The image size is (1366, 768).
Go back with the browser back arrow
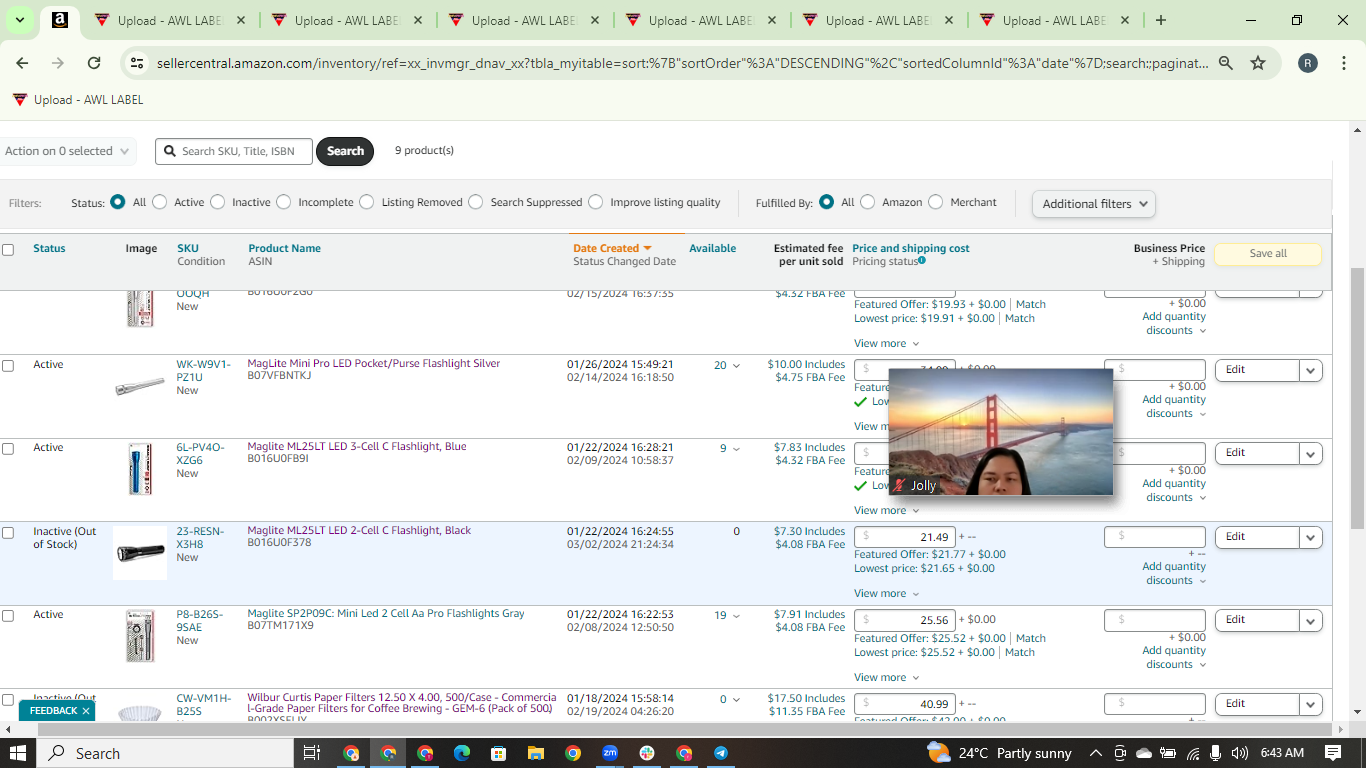tap(22, 63)
